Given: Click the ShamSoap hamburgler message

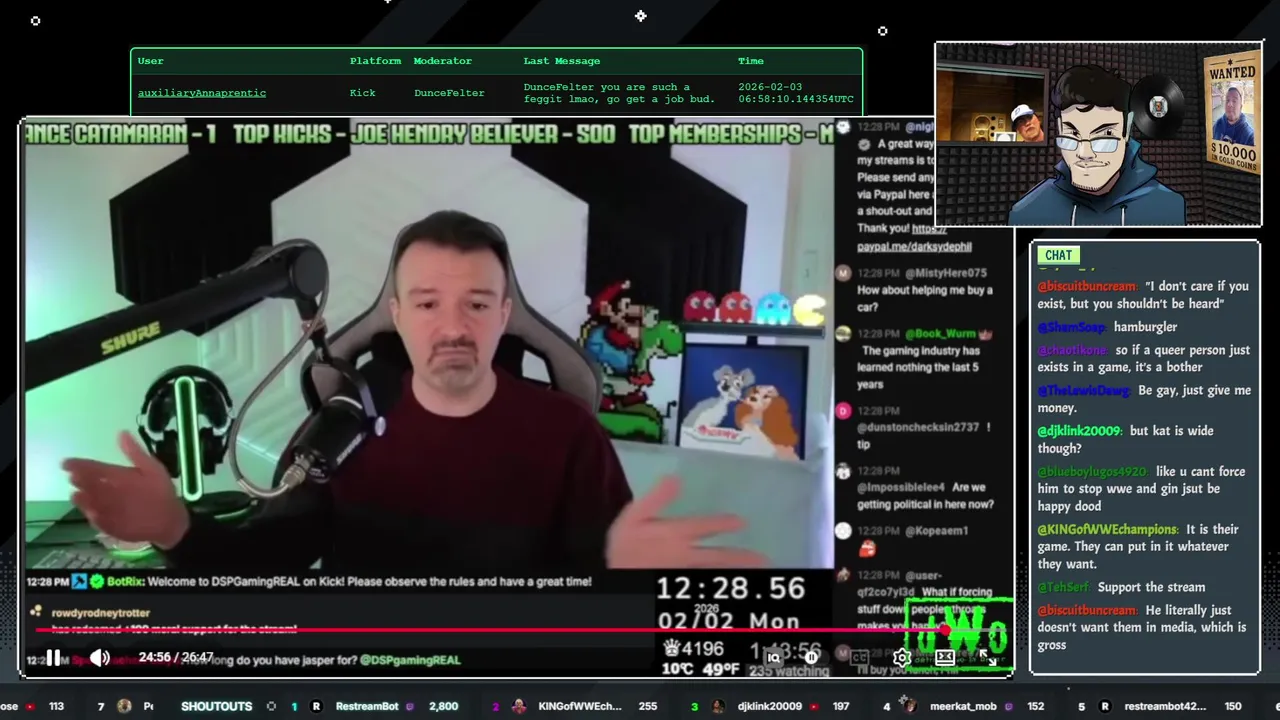Looking at the screenshot, I should tap(1107, 327).
